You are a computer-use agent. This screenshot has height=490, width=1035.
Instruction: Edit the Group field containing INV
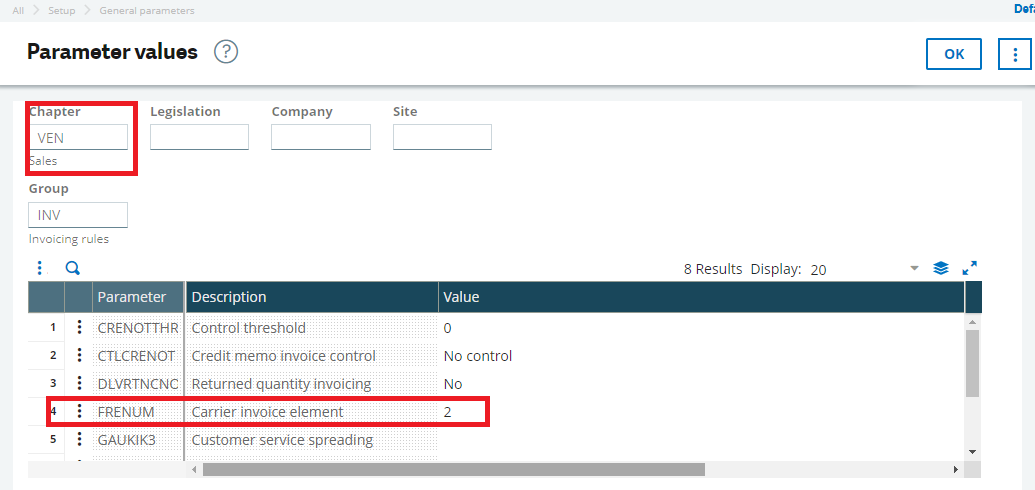tap(78, 215)
